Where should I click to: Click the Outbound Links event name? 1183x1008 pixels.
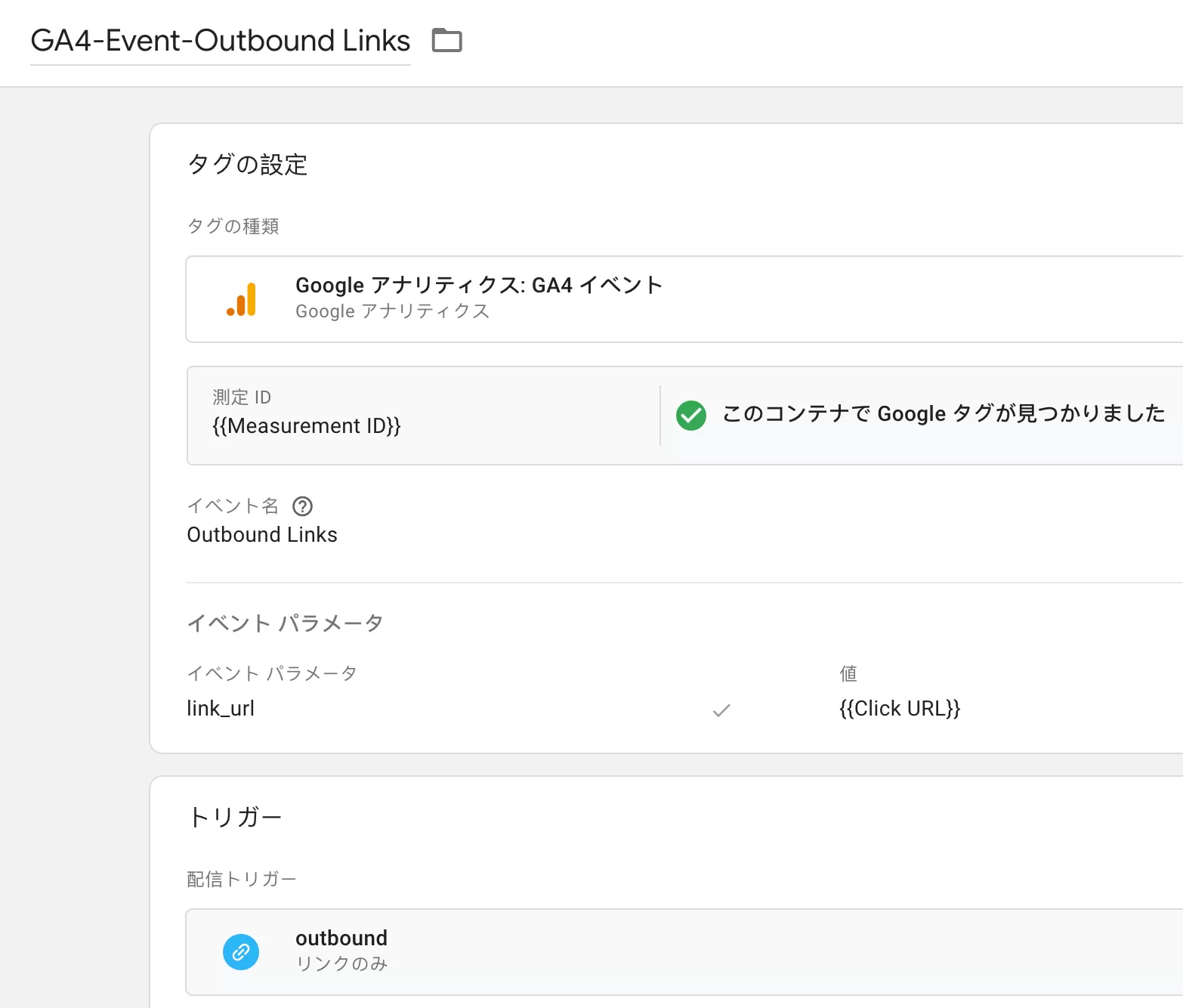click(262, 535)
